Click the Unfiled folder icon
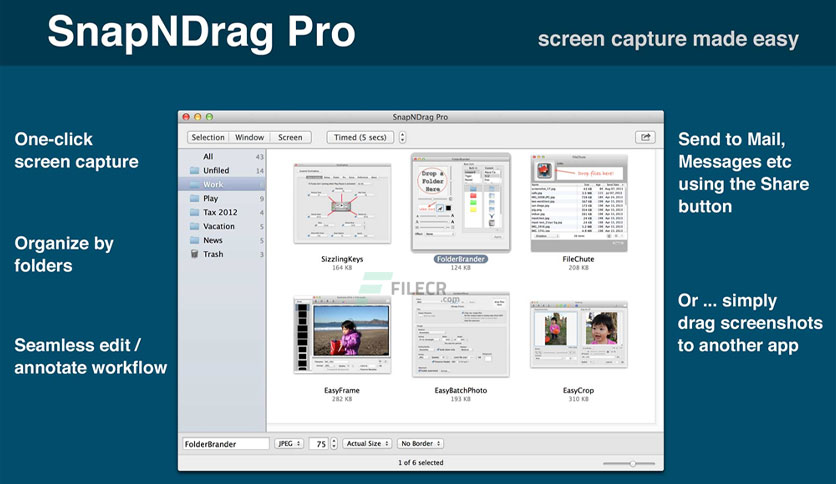This screenshot has width=836, height=484. point(195,170)
